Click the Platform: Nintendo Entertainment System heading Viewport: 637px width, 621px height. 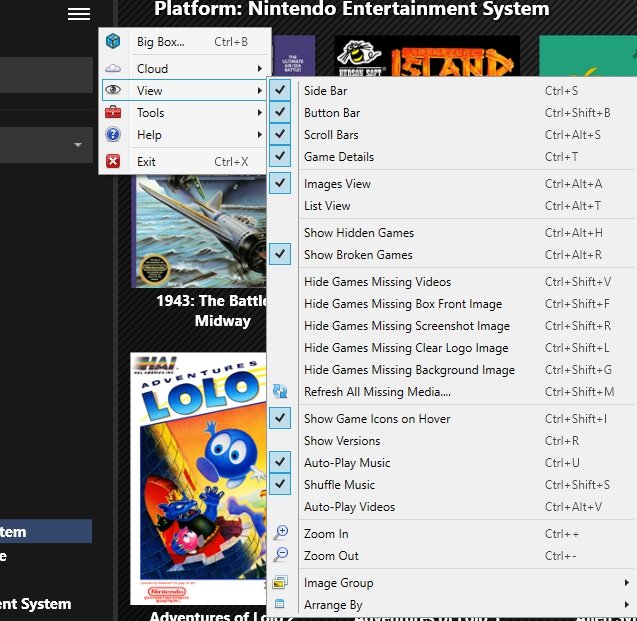[351, 9]
